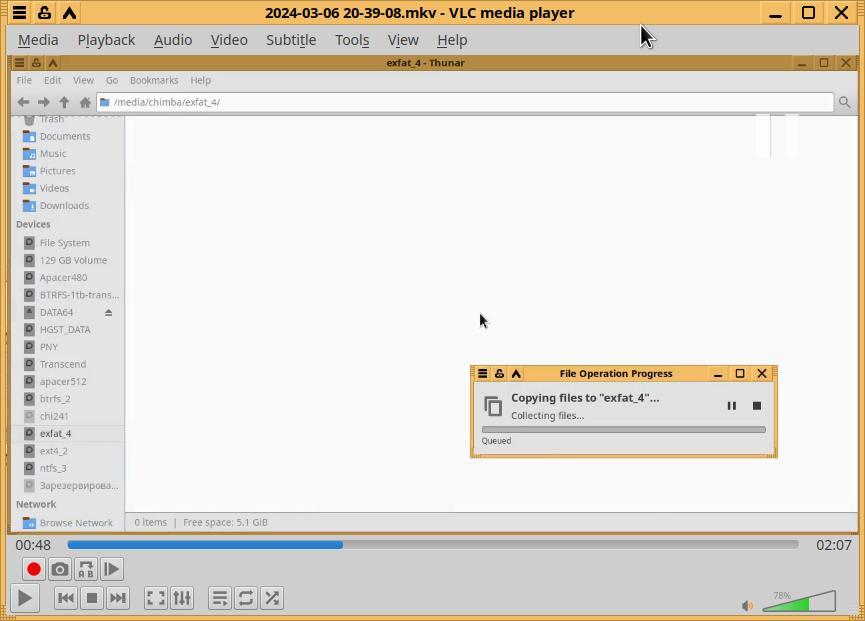Toggle remaining time display at 02:07
The width and height of the screenshot is (865, 621).
coord(834,545)
